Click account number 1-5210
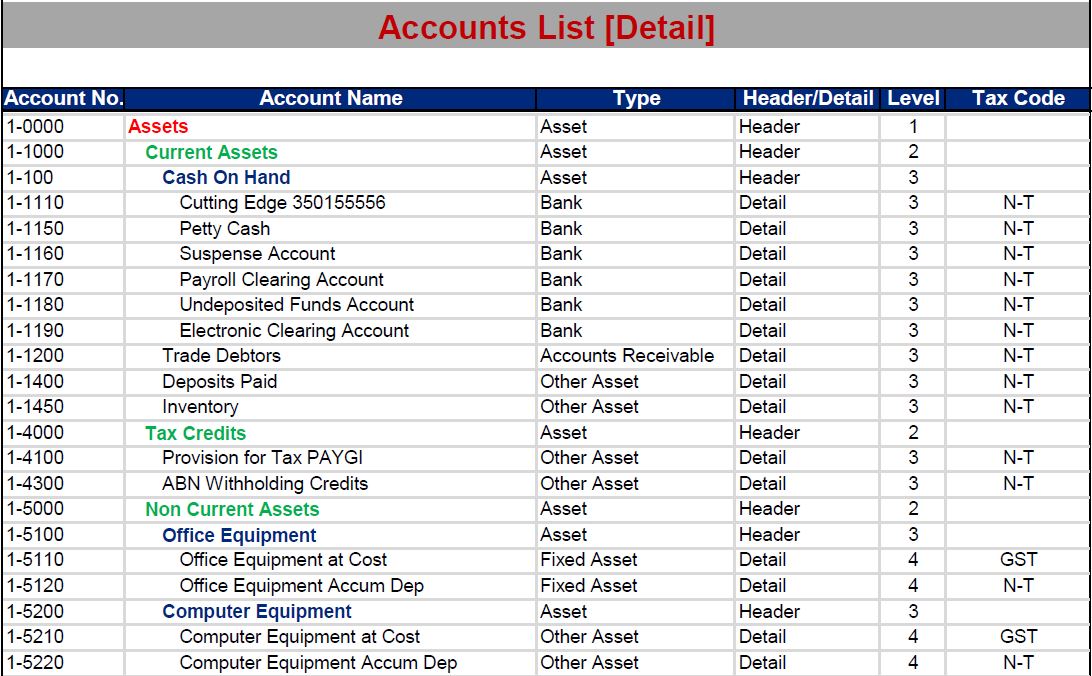Image resolution: width=1092 pixels, height=676 pixels. [x=35, y=636]
